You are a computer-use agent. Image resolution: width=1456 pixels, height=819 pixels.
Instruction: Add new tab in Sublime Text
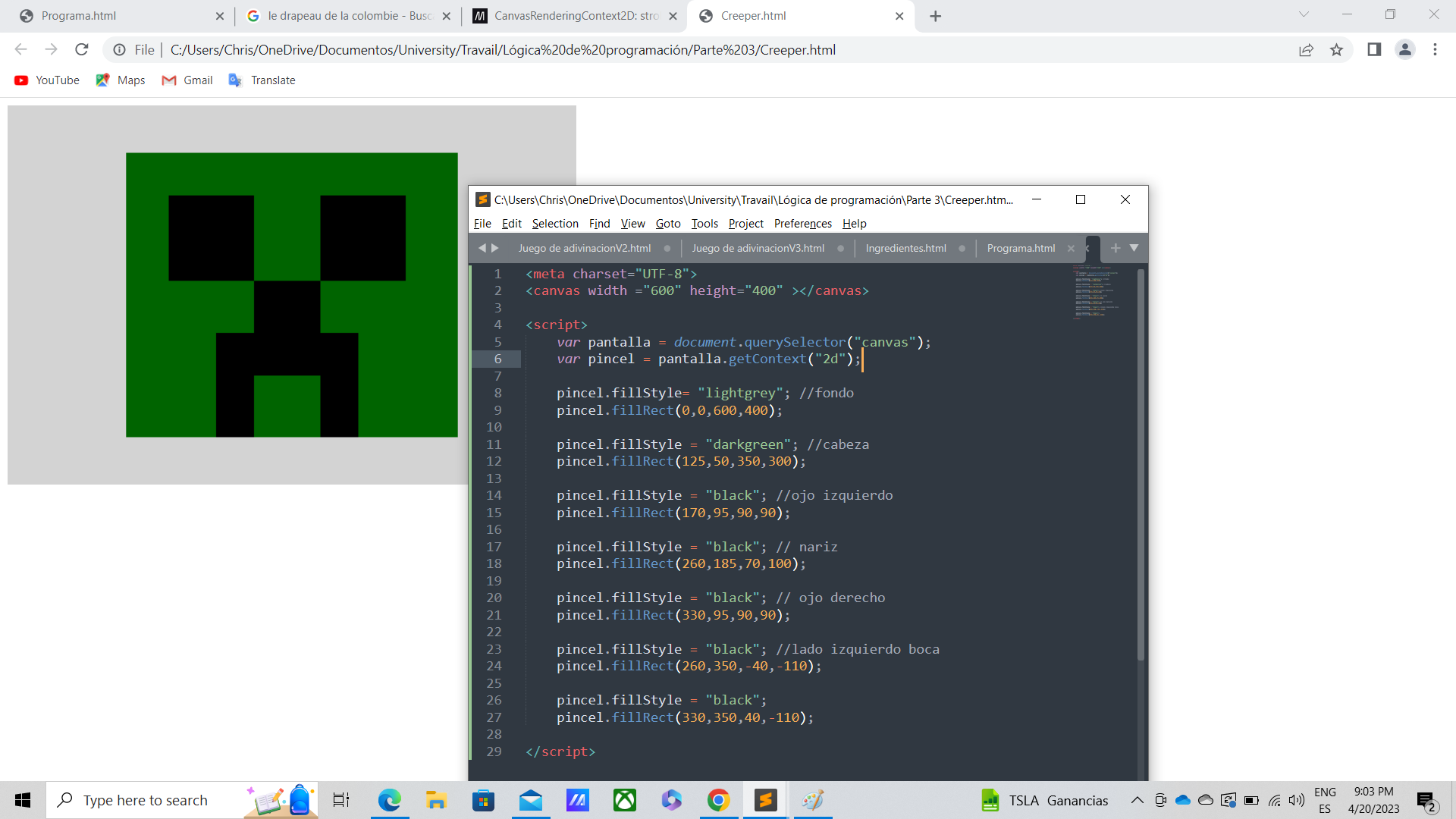[1116, 248]
